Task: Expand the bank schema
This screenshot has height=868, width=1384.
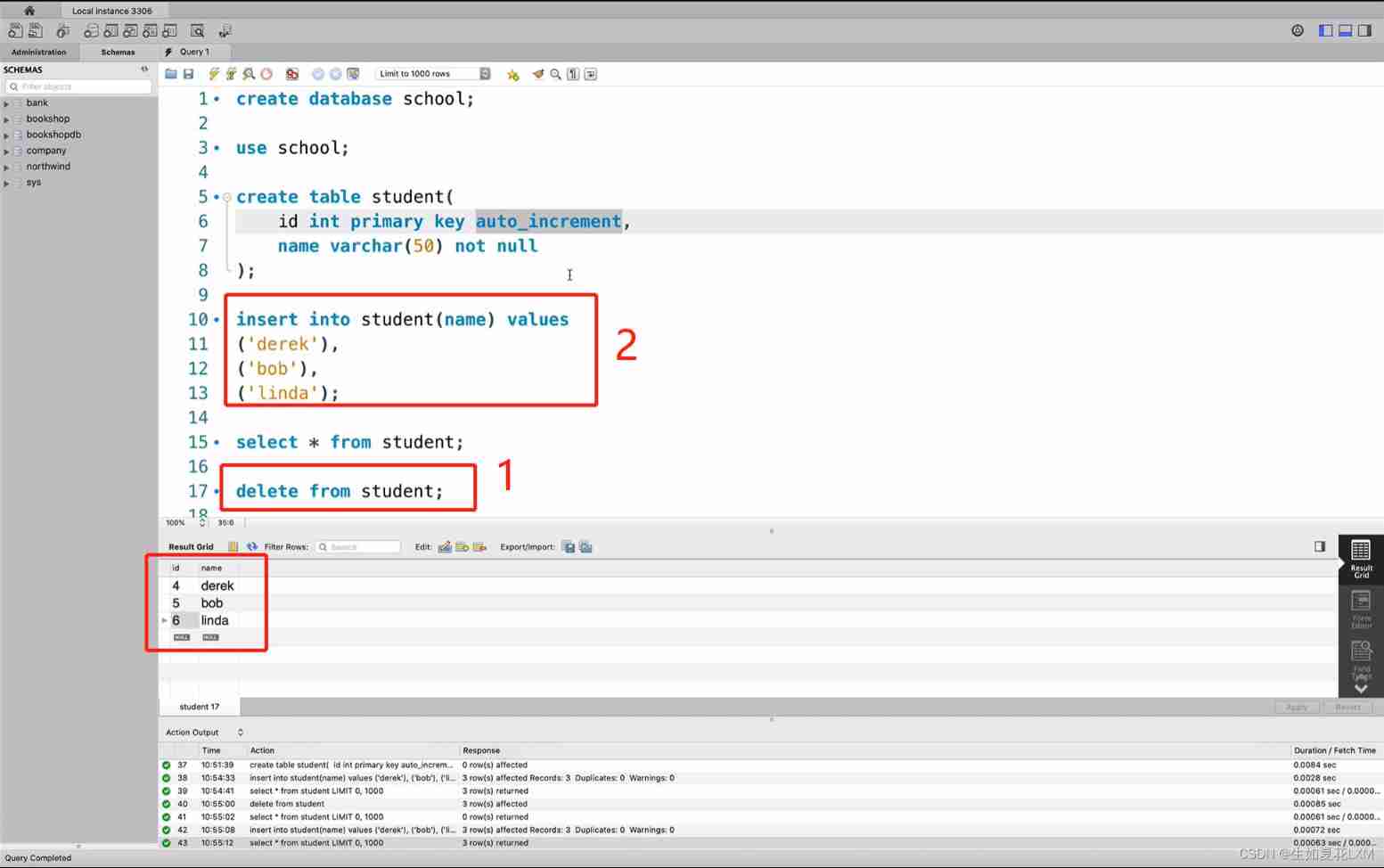Action: pos(6,103)
